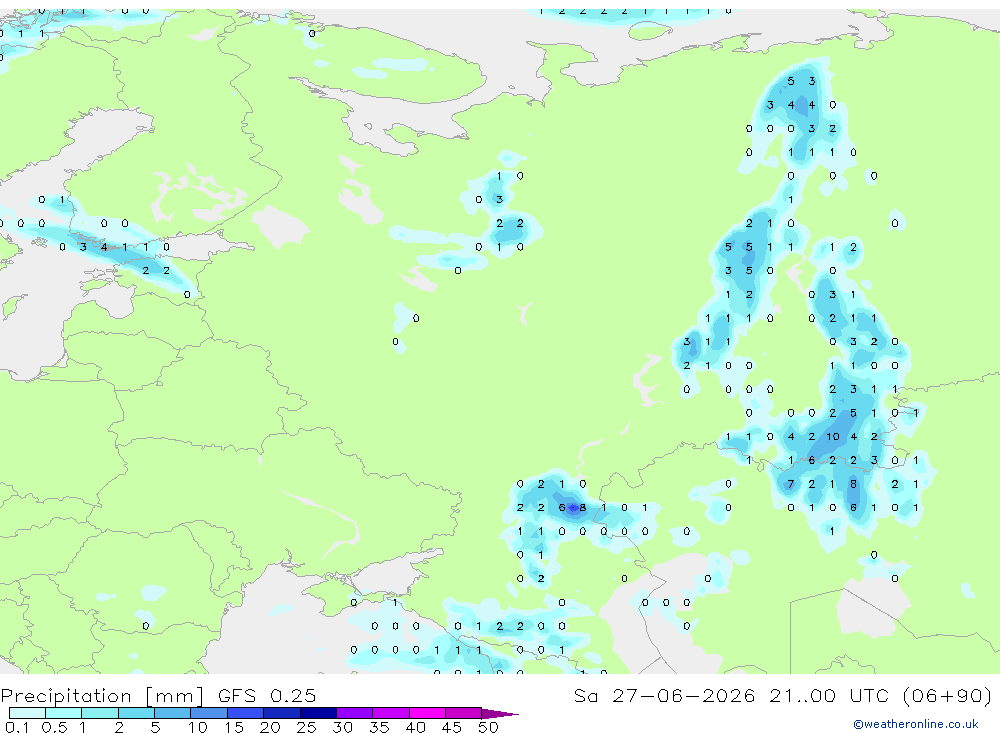Click the legend label '40'
The width and height of the screenshot is (1000, 733).
(x=415, y=727)
